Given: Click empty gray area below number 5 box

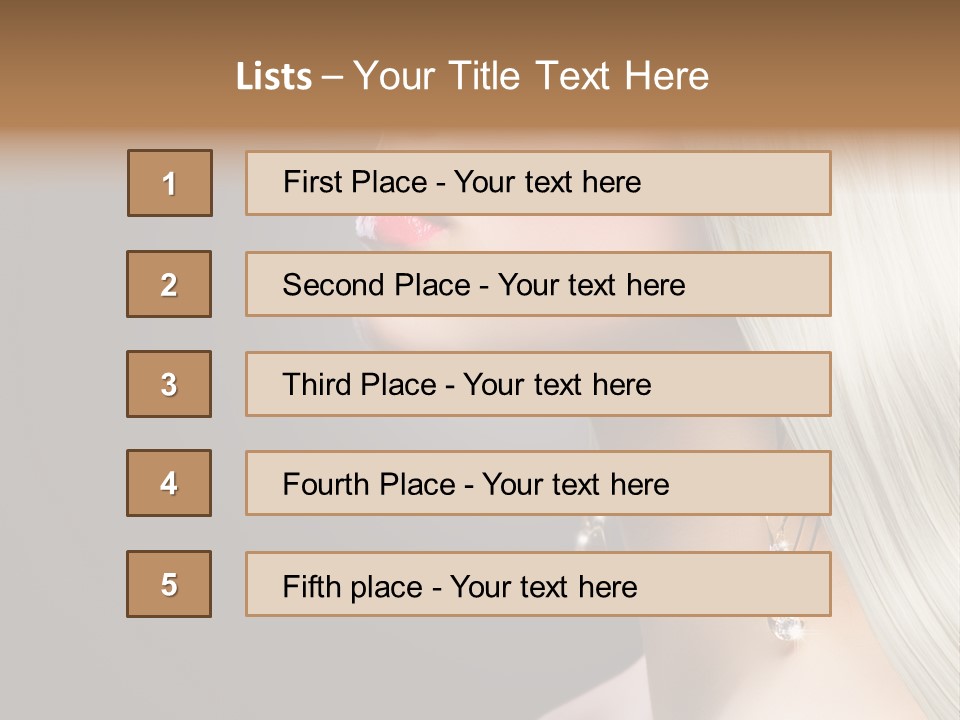Looking at the screenshot, I should 169,667.
